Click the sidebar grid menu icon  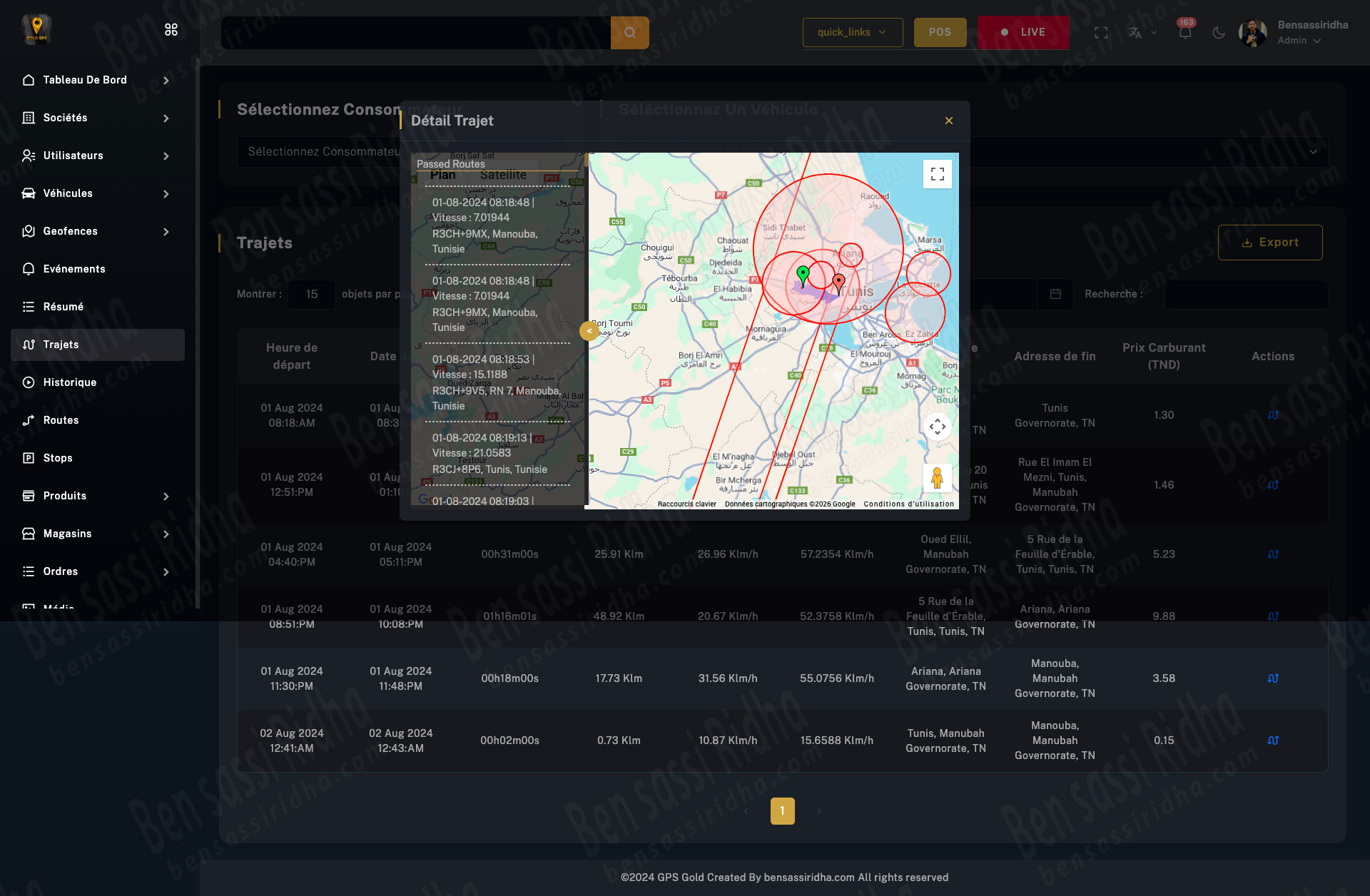click(171, 29)
